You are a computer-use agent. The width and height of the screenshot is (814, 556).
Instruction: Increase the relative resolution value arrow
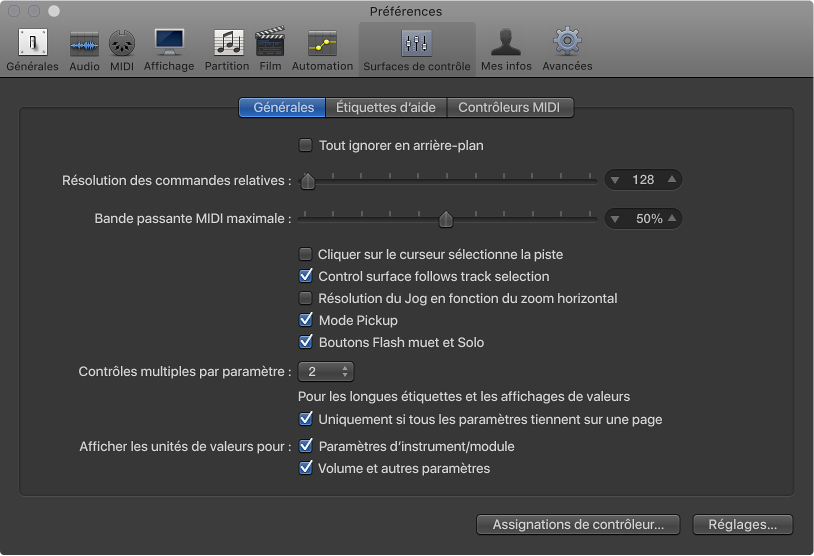pos(673,180)
